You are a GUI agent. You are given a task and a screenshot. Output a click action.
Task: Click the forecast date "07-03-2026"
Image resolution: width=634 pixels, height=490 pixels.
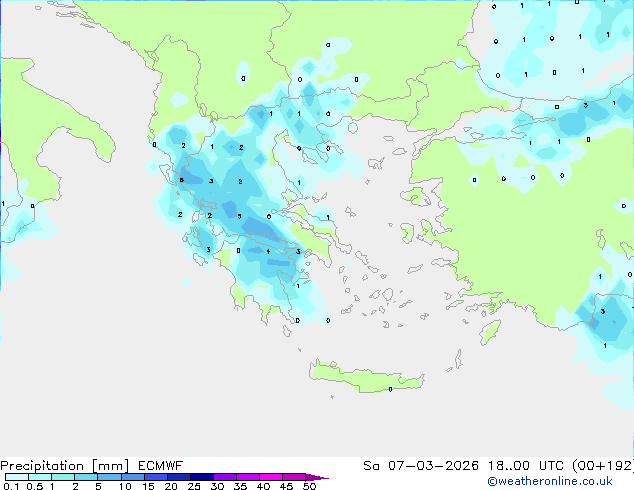[433, 466]
